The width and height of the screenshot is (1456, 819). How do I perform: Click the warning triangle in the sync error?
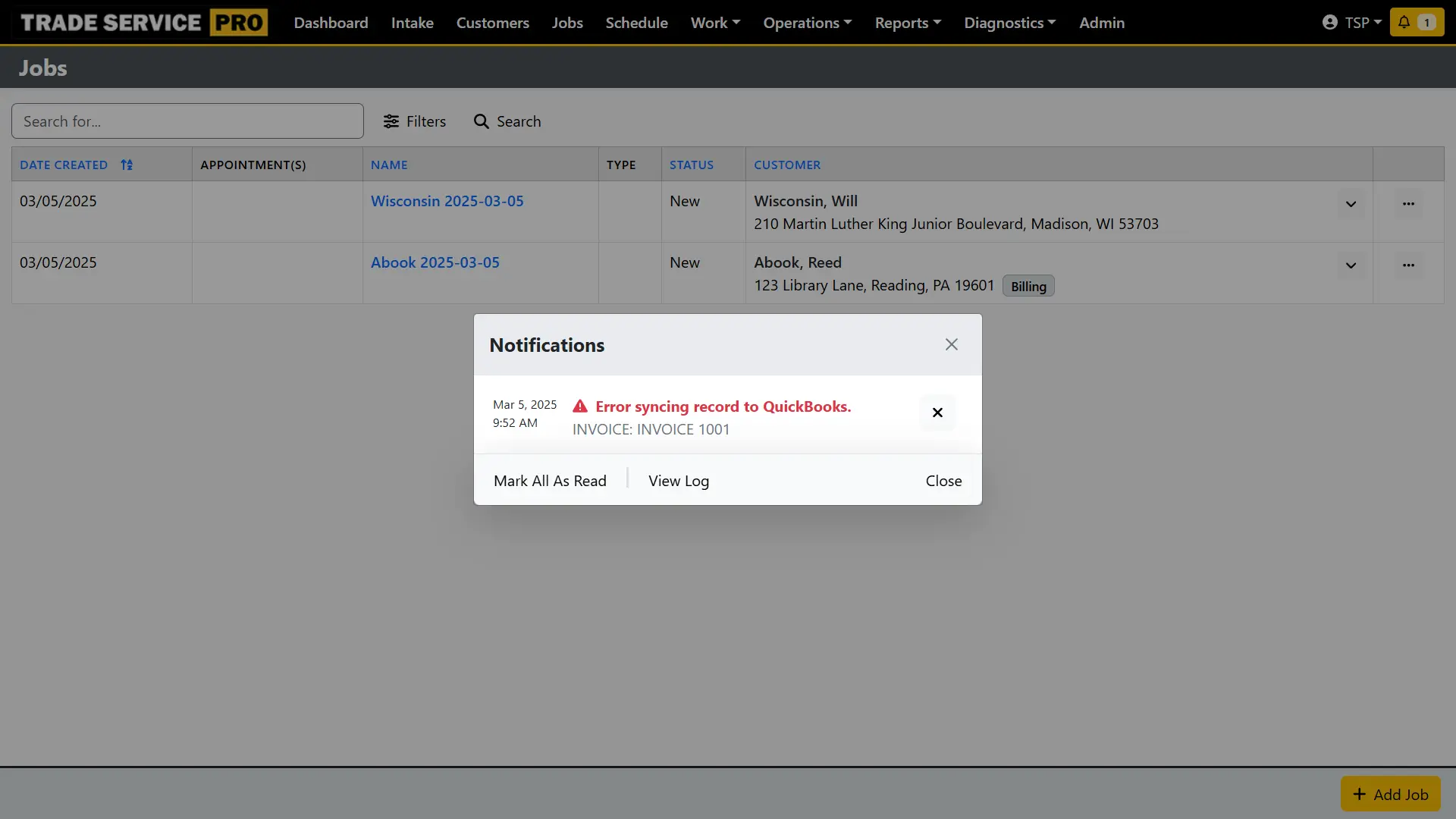pos(580,406)
